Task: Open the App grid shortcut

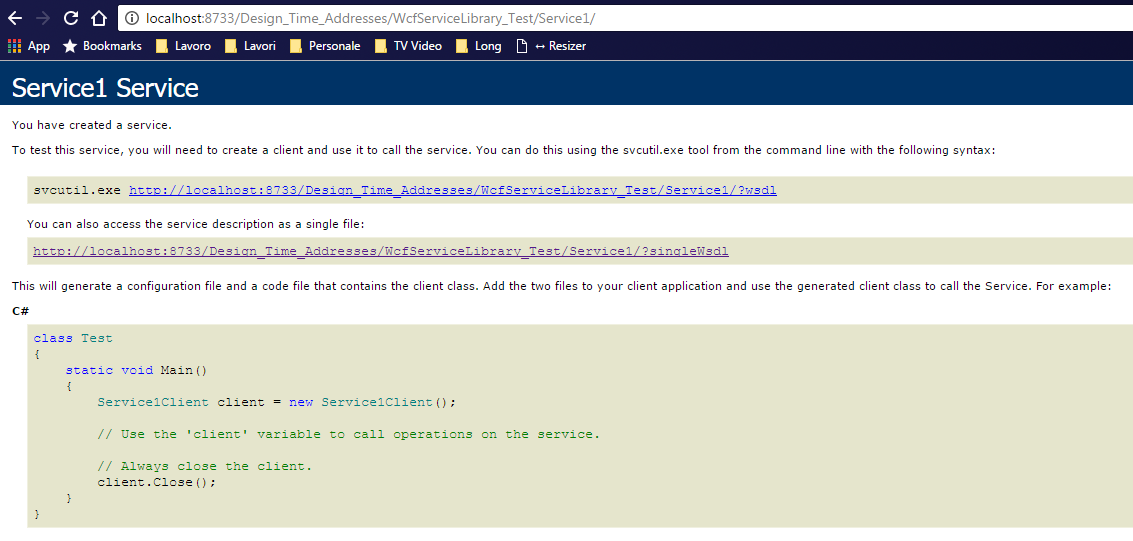Action: (28, 46)
